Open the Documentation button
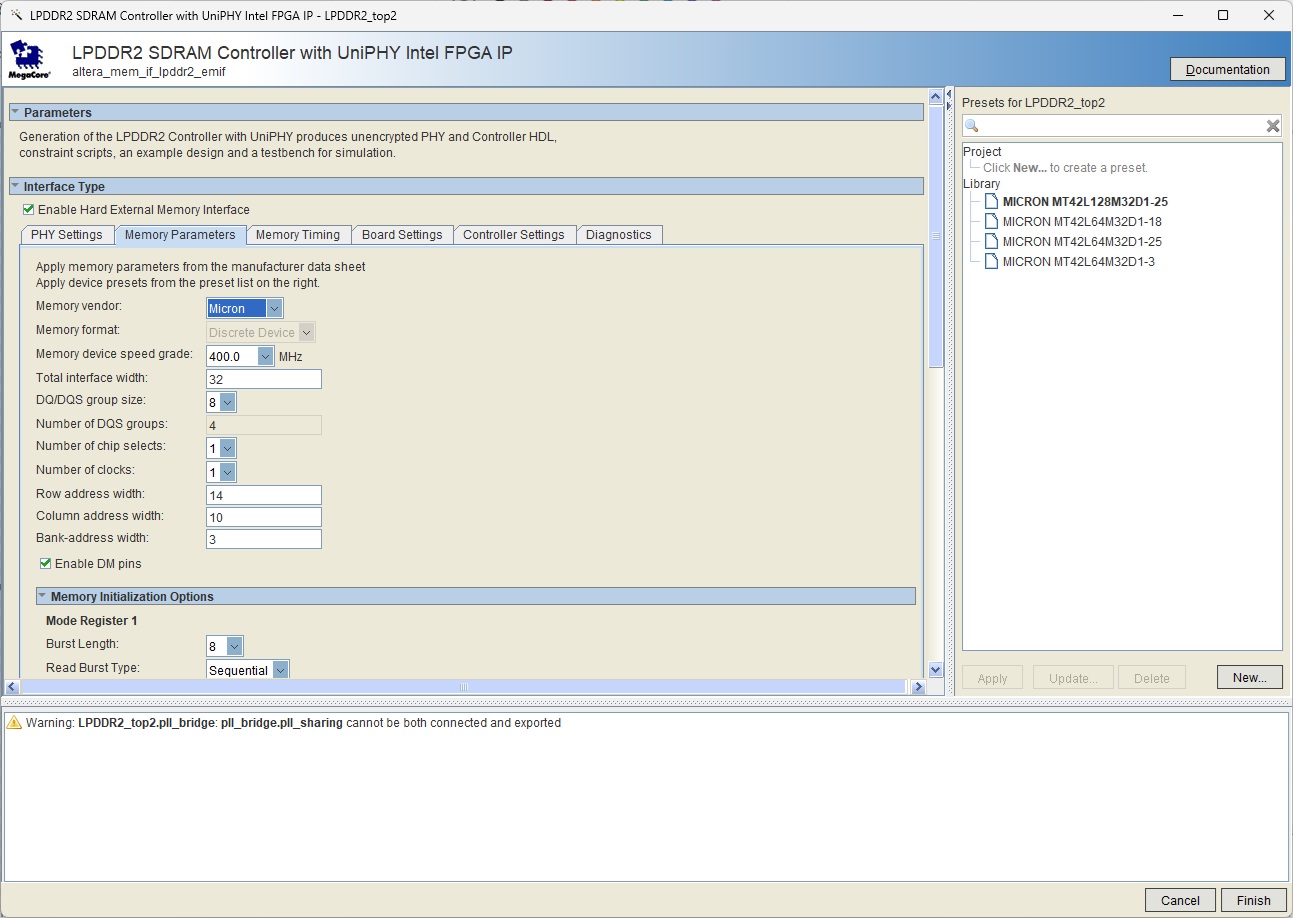 [x=1227, y=69]
